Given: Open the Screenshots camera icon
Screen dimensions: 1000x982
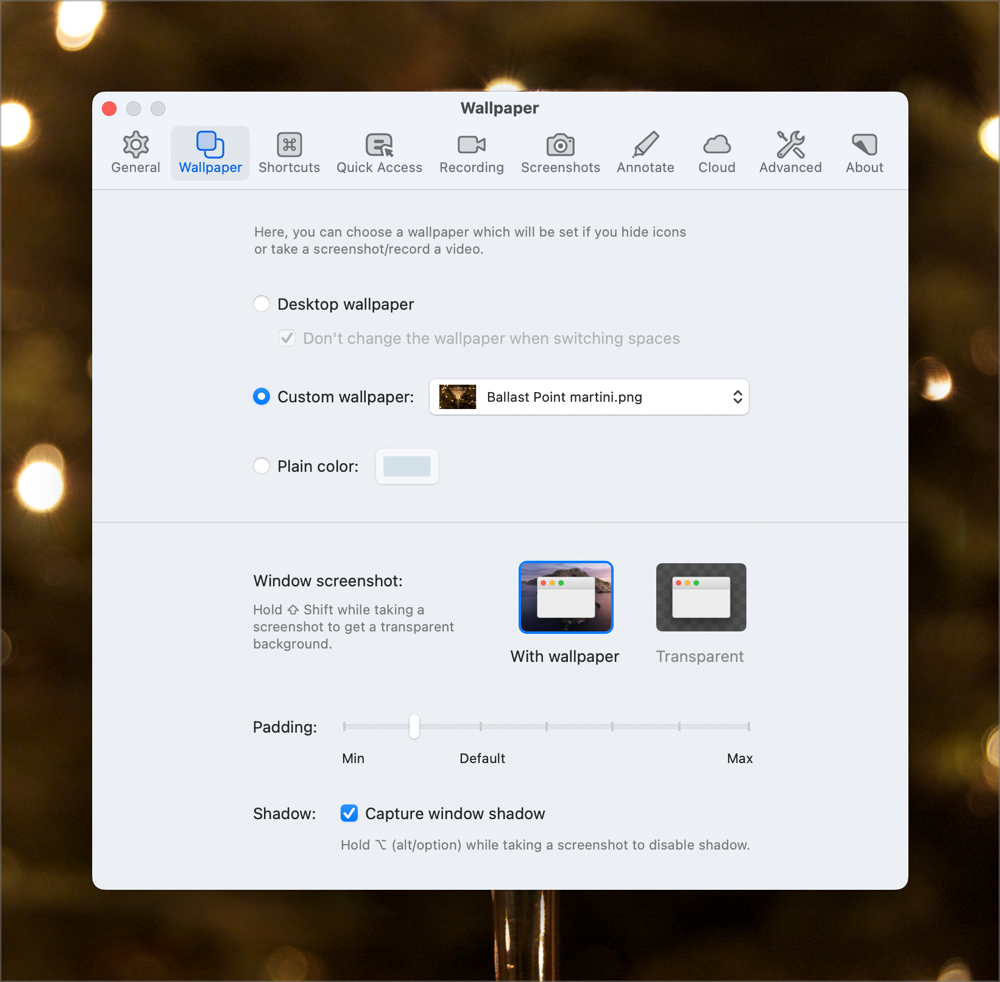Looking at the screenshot, I should pos(560,145).
